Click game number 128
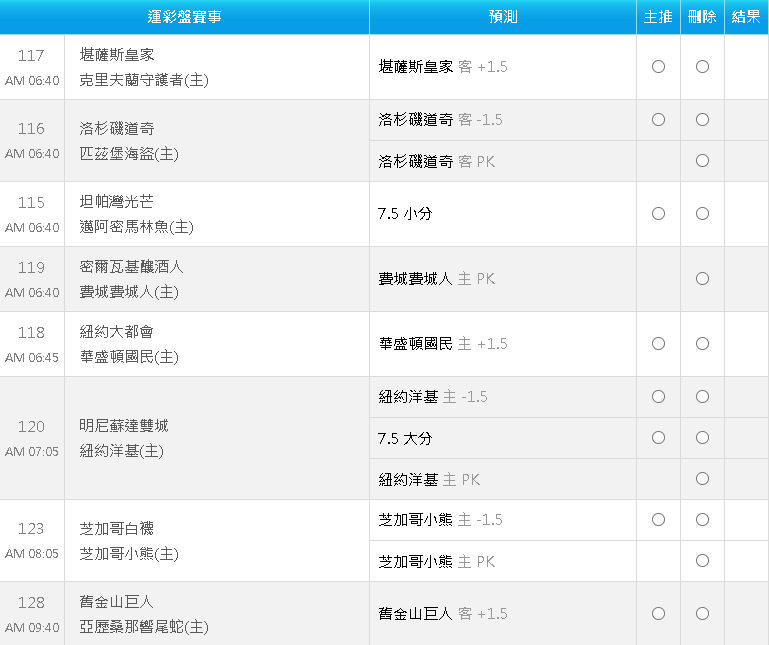769x645 pixels. click(x=31, y=602)
